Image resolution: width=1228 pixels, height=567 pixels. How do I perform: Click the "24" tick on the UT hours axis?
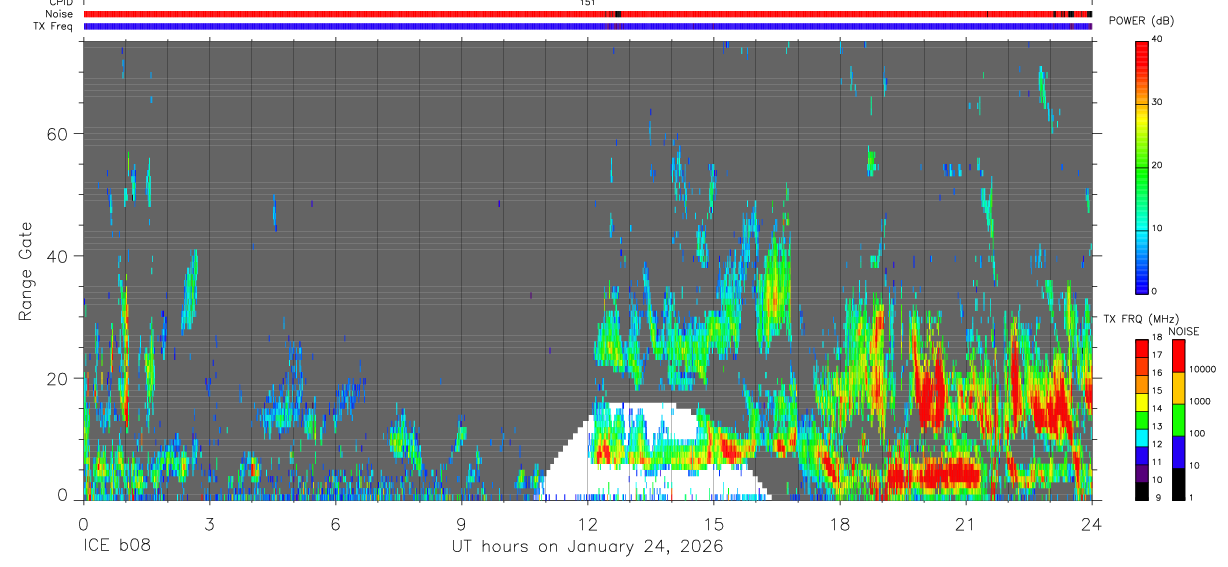click(x=1091, y=523)
